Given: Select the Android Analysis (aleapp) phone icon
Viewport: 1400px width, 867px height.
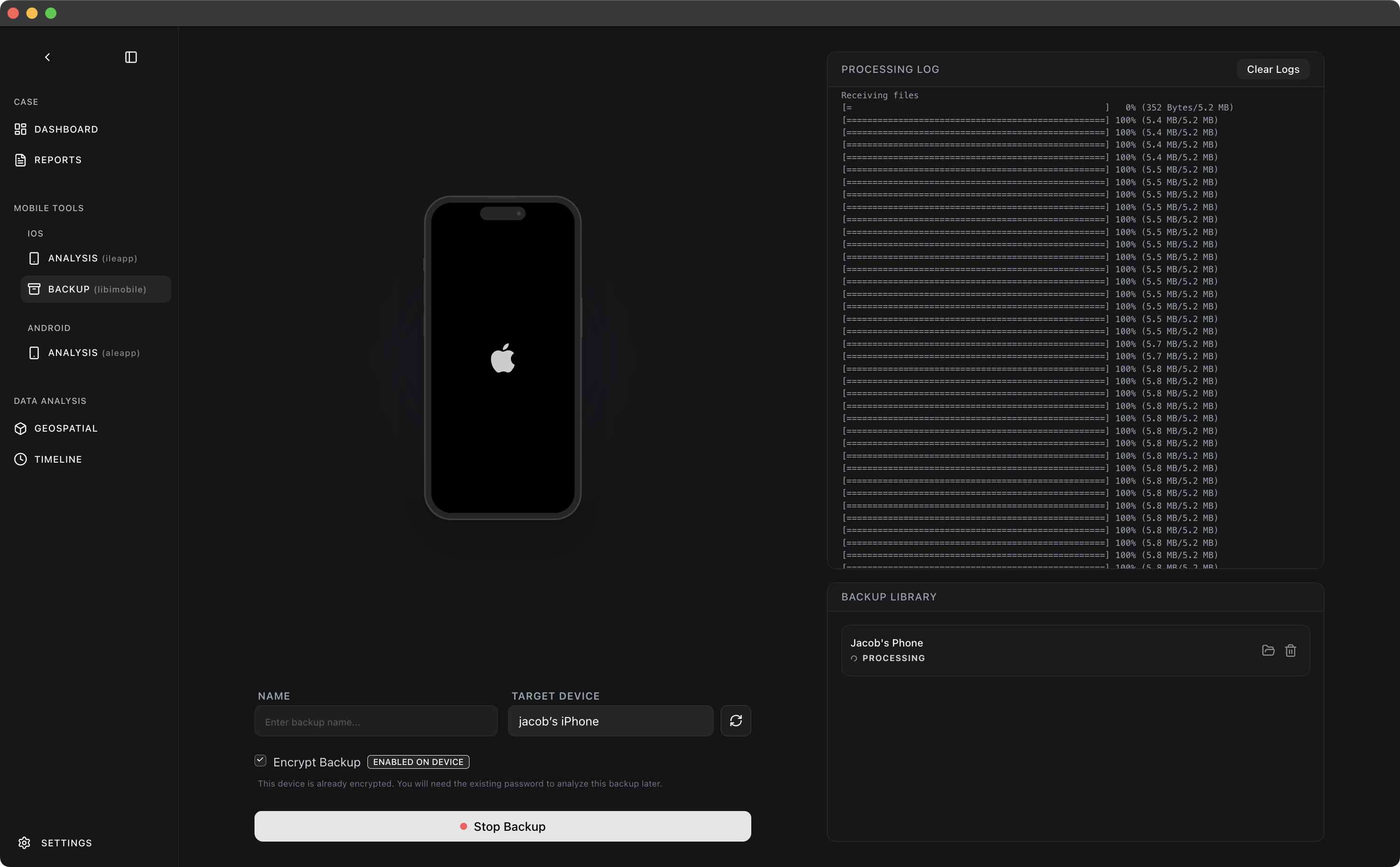Looking at the screenshot, I should coord(34,353).
